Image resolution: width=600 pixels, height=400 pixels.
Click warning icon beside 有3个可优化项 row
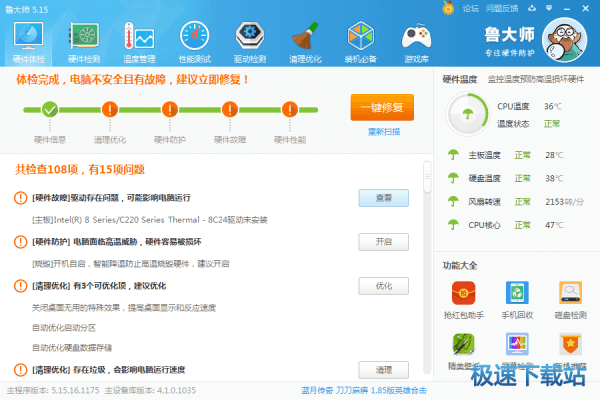point(21,286)
